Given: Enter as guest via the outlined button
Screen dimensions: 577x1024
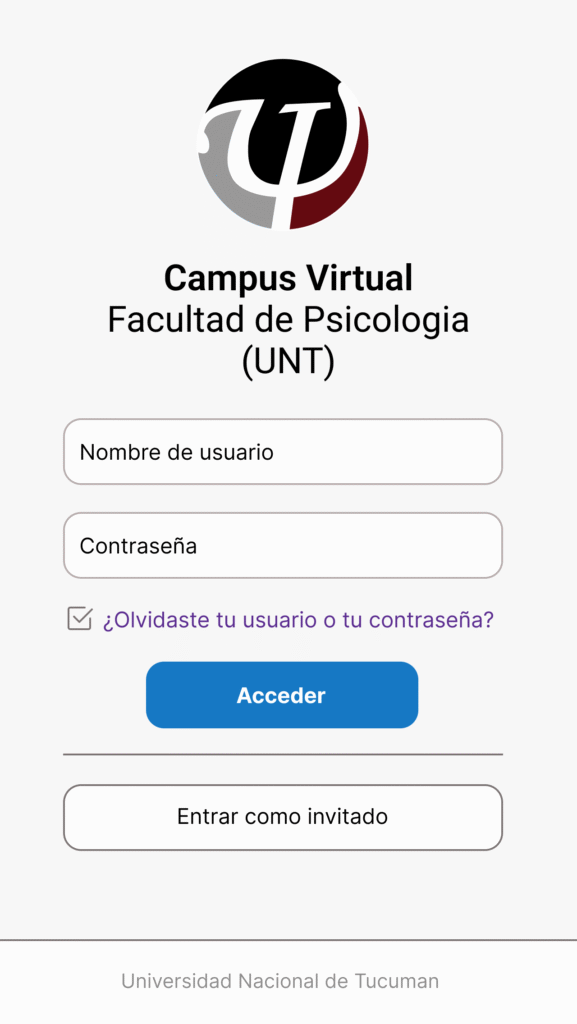Looking at the screenshot, I should 283,817.
